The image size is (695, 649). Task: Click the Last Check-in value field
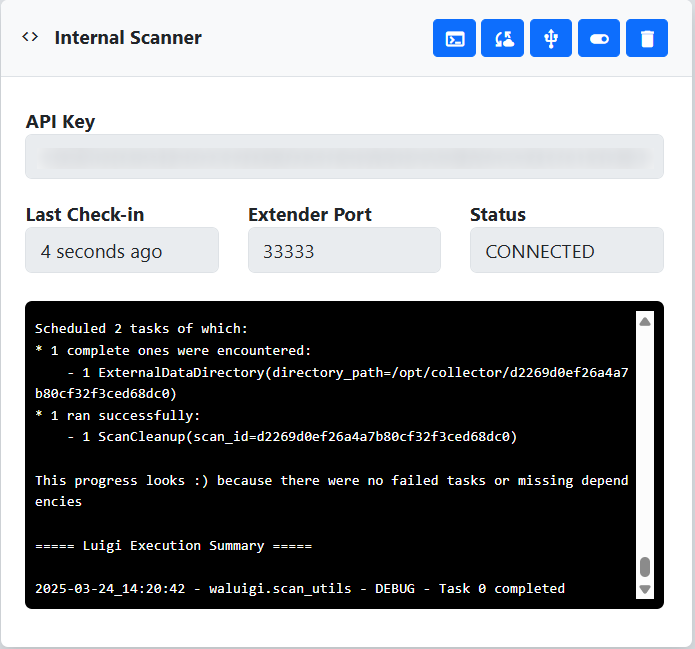click(x=122, y=251)
